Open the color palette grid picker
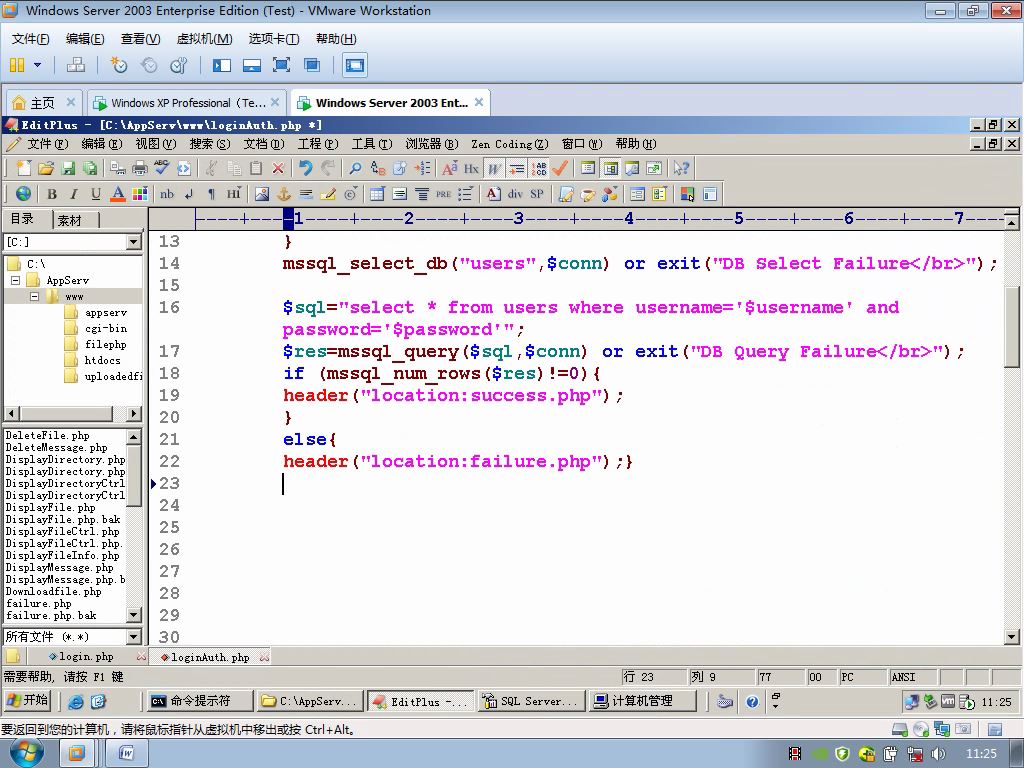This screenshot has height=768, width=1024. point(140,194)
